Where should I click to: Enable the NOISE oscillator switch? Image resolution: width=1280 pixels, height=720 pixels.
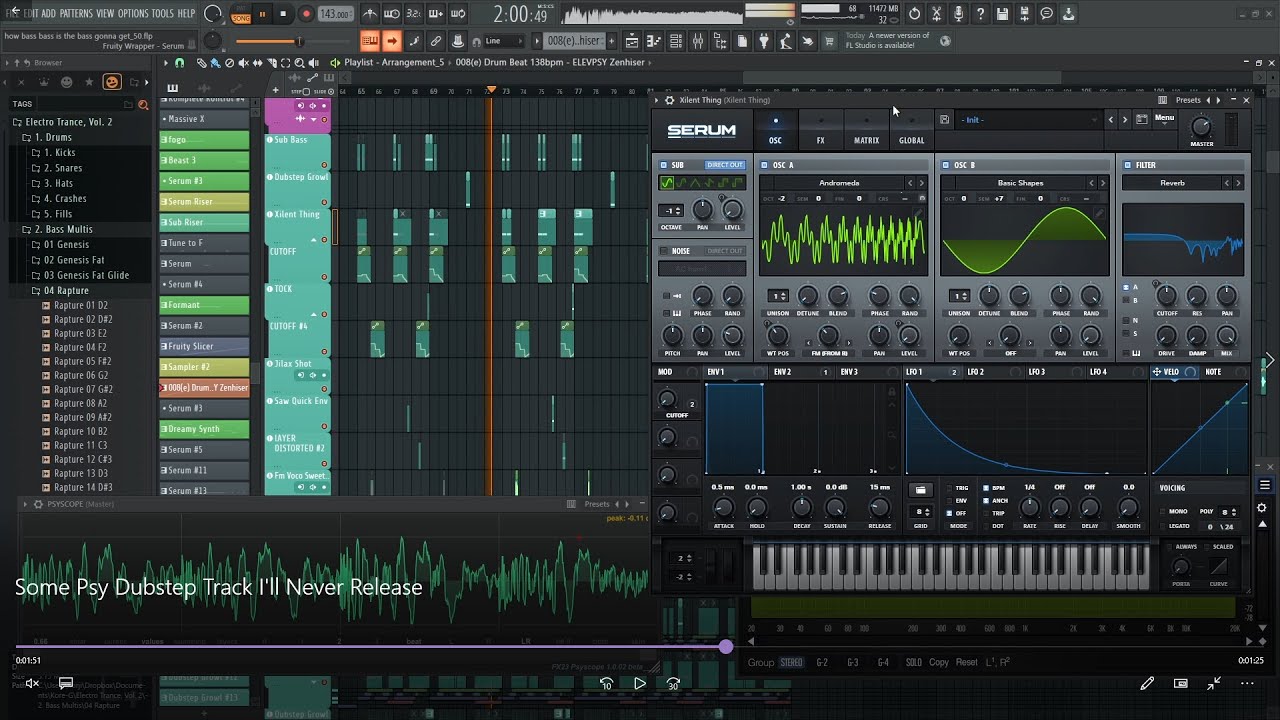(664, 251)
